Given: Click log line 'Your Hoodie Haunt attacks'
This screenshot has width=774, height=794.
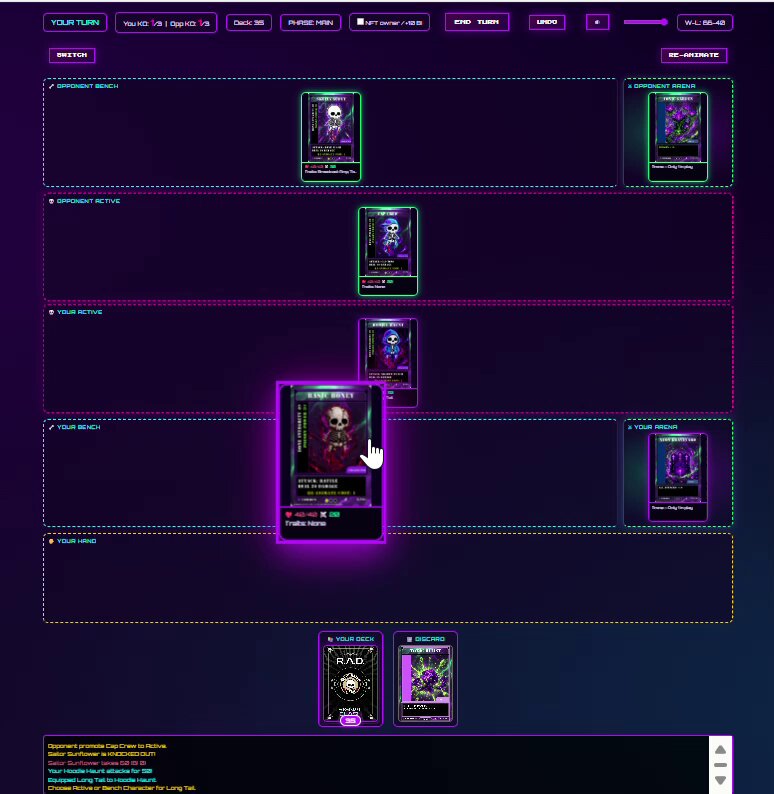Looking at the screenshot, I should click(x=100, y=771).
